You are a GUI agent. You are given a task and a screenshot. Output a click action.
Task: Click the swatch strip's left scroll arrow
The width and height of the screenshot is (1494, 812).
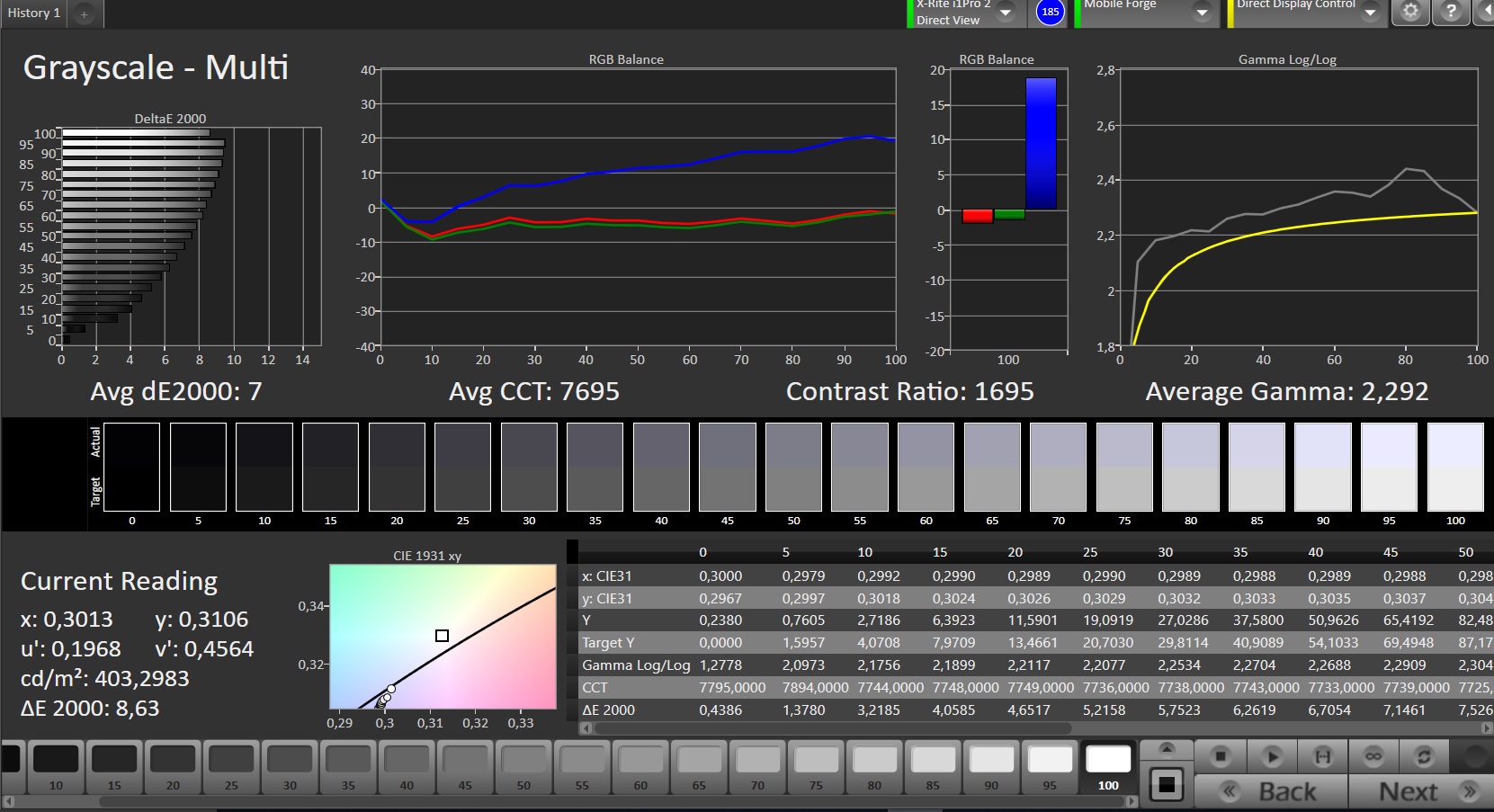tap(9, 800)
